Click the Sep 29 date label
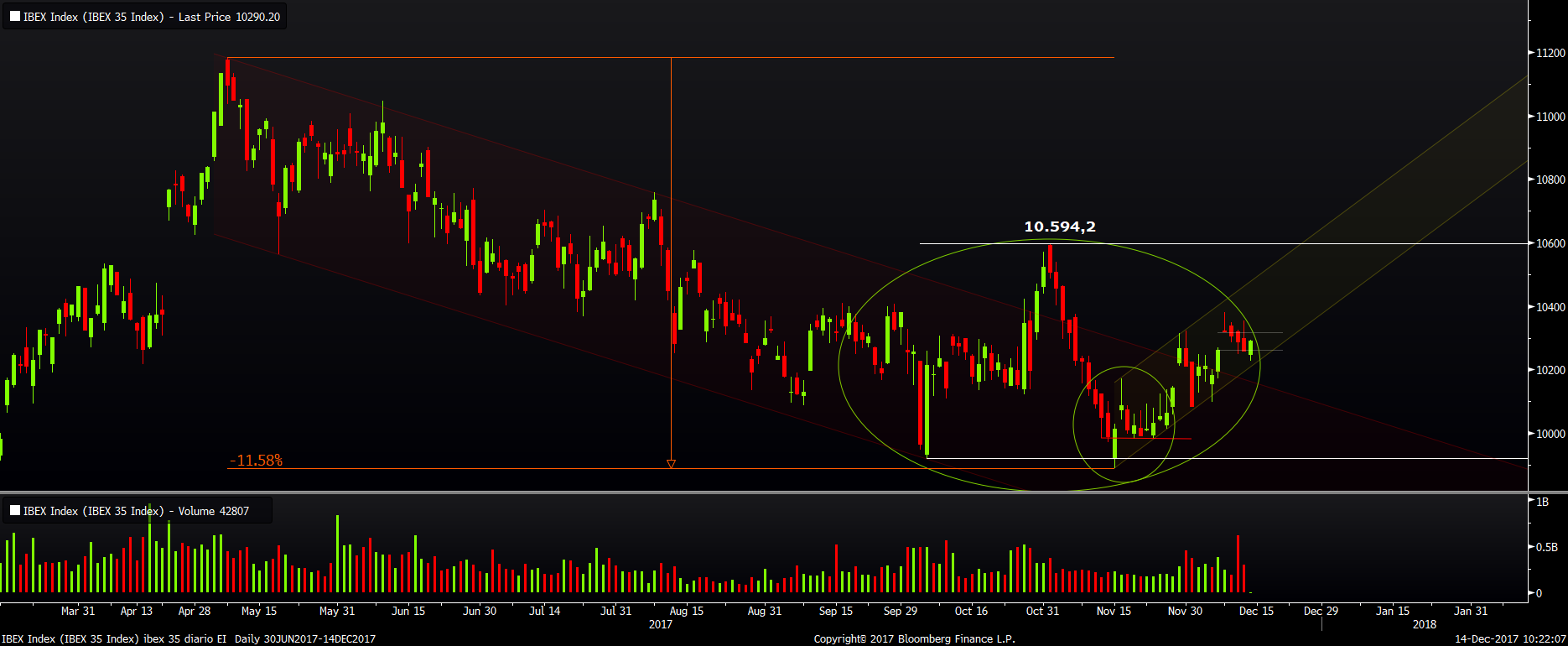 [x=901, y=611]
